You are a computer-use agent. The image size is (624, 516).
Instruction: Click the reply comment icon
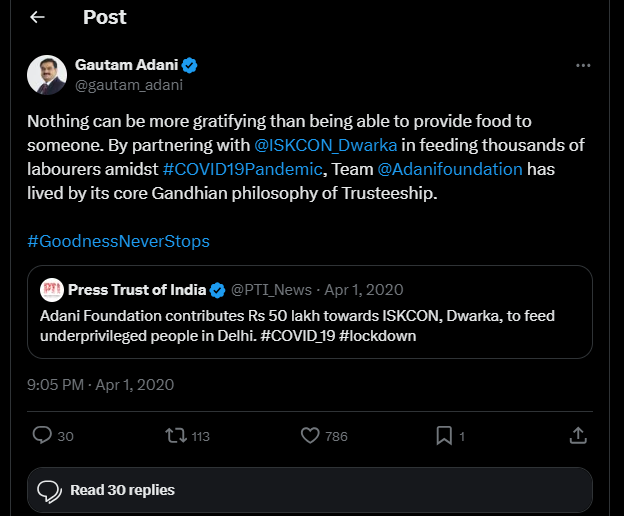pos(42,435)
